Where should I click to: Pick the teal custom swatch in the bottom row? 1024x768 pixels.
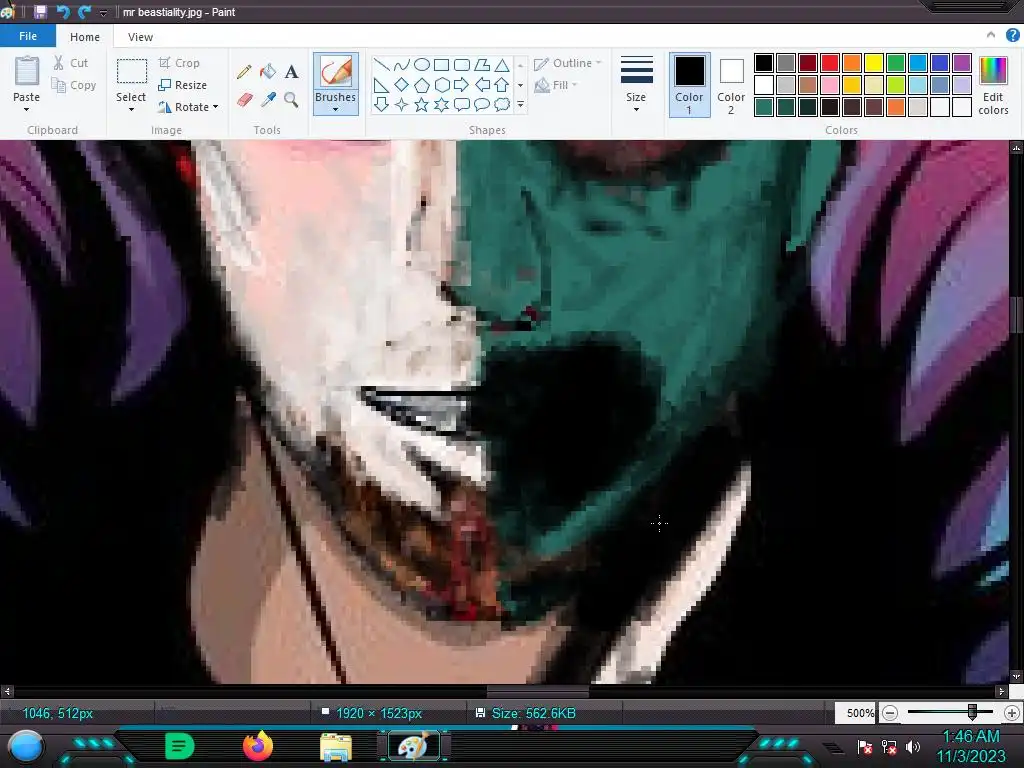point(764,106)
